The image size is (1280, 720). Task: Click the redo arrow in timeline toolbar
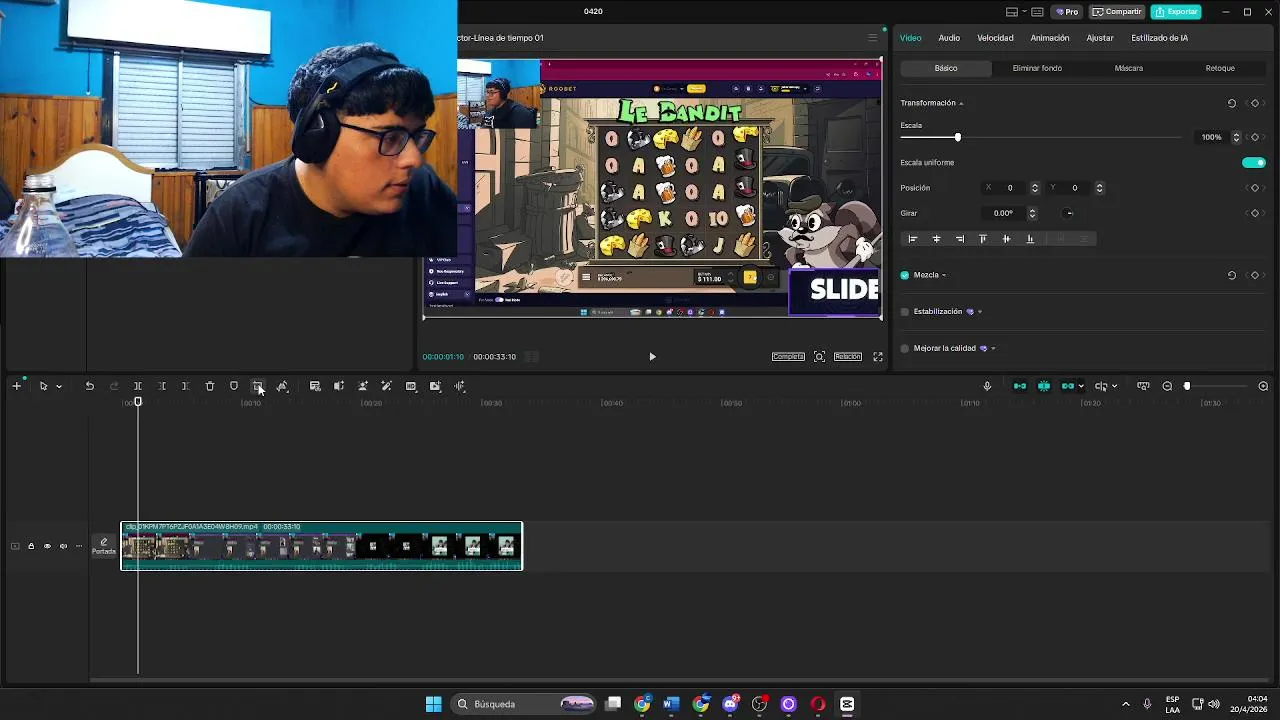pyautogui.click(x=113, y=386)
